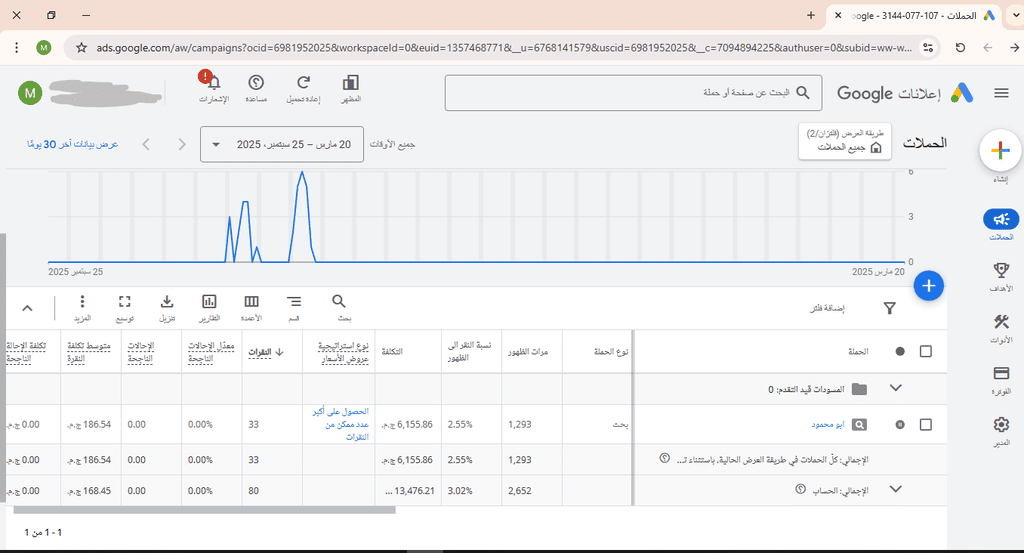
Task: Open the help (مساعدة) icon
Action: (x=256, y=83)
